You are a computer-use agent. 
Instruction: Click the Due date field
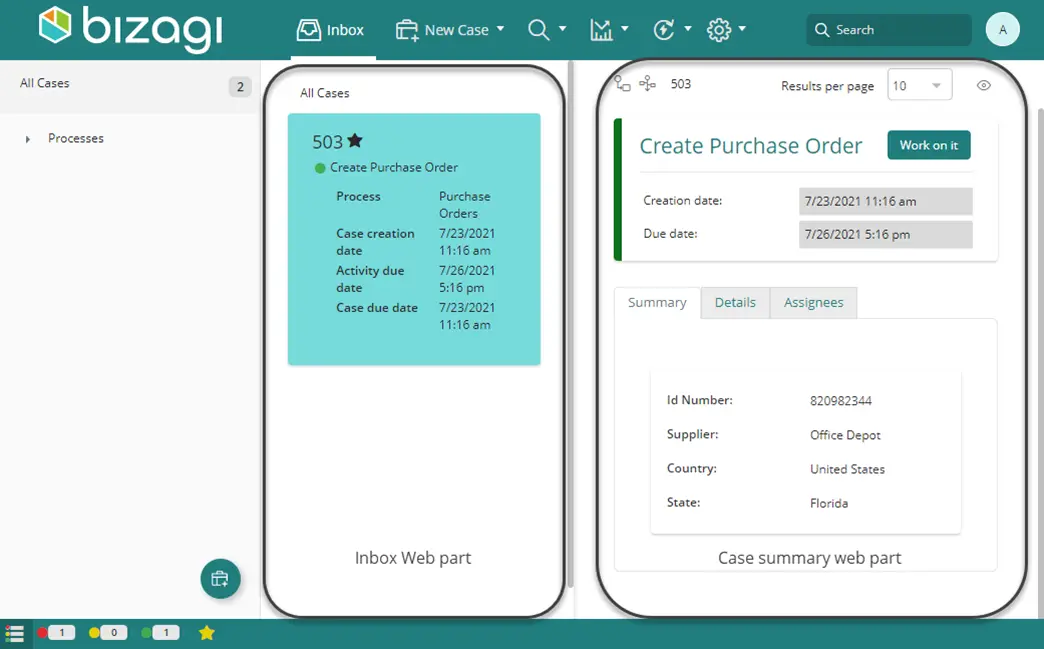point(886,234)
